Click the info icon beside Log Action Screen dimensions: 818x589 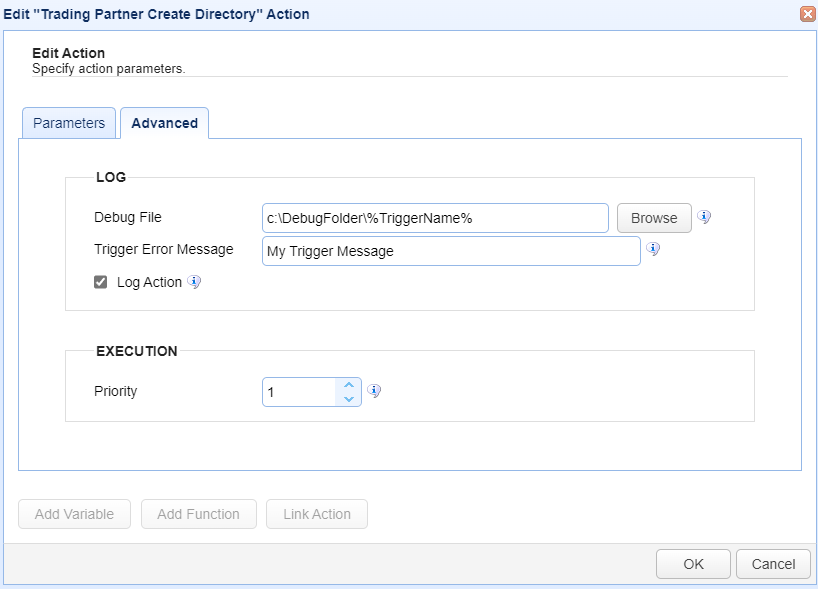point(194,282)
